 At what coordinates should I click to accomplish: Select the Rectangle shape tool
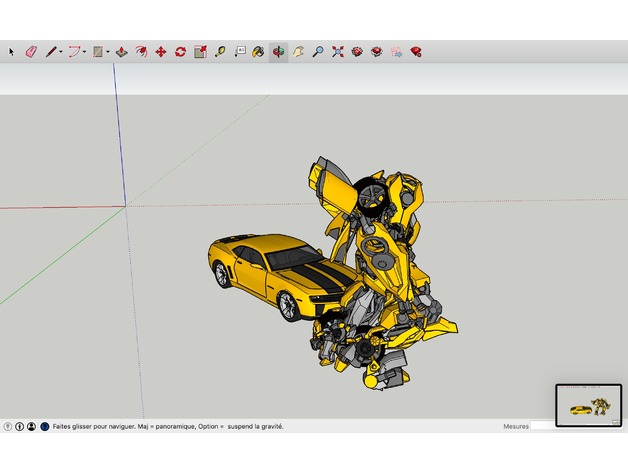pos(98,52)
